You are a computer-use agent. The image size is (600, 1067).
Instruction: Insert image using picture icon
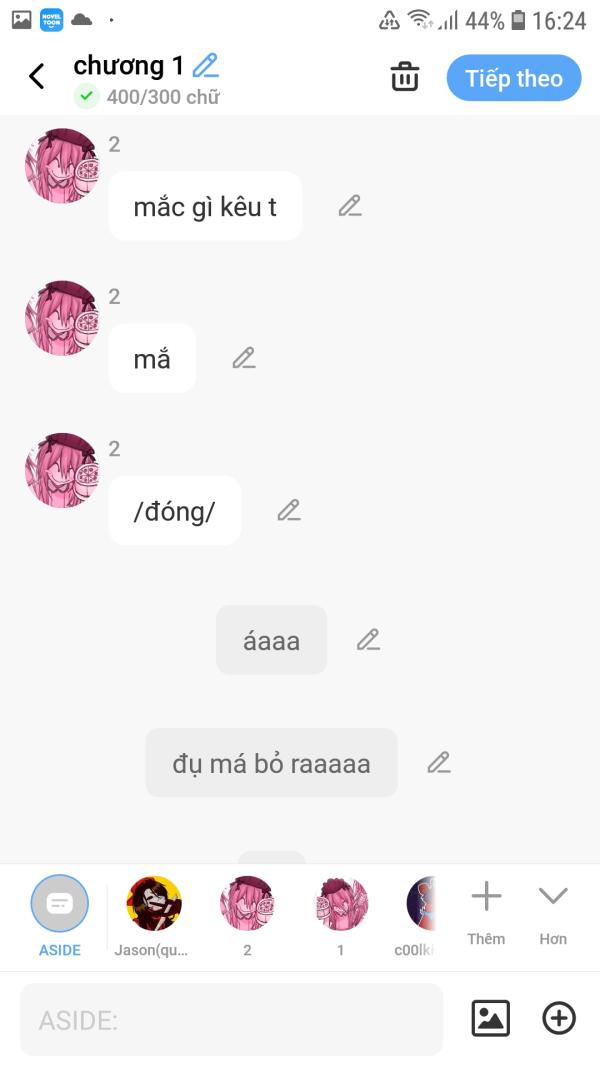(x=490, y=1018)
